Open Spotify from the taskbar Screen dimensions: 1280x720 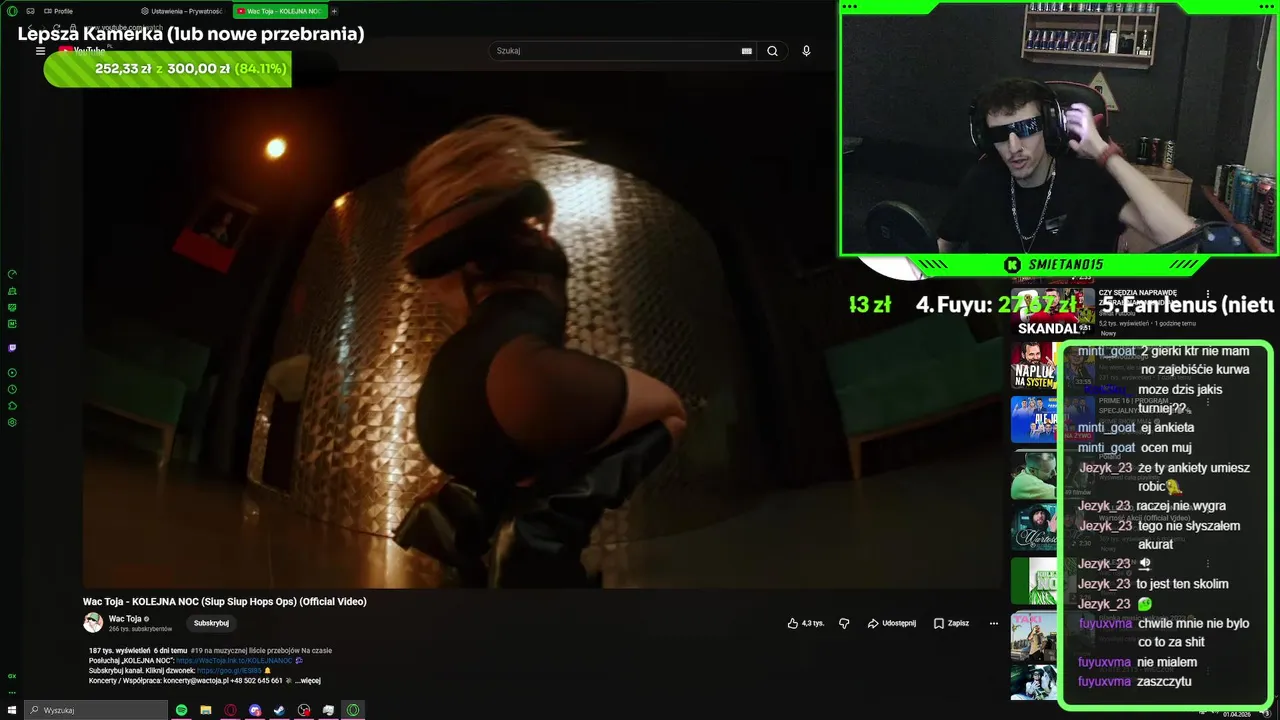181,710
